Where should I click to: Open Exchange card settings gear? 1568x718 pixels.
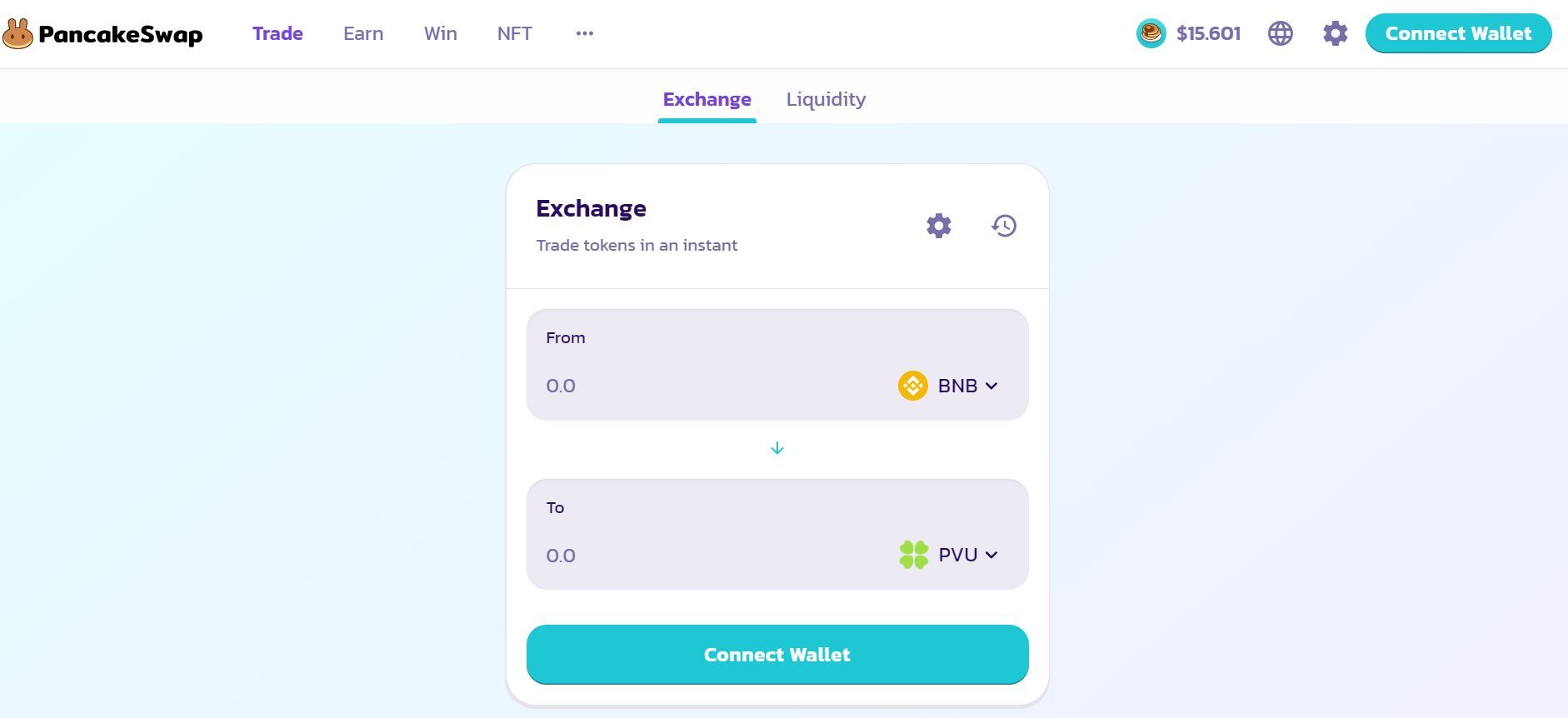[938, 226]
